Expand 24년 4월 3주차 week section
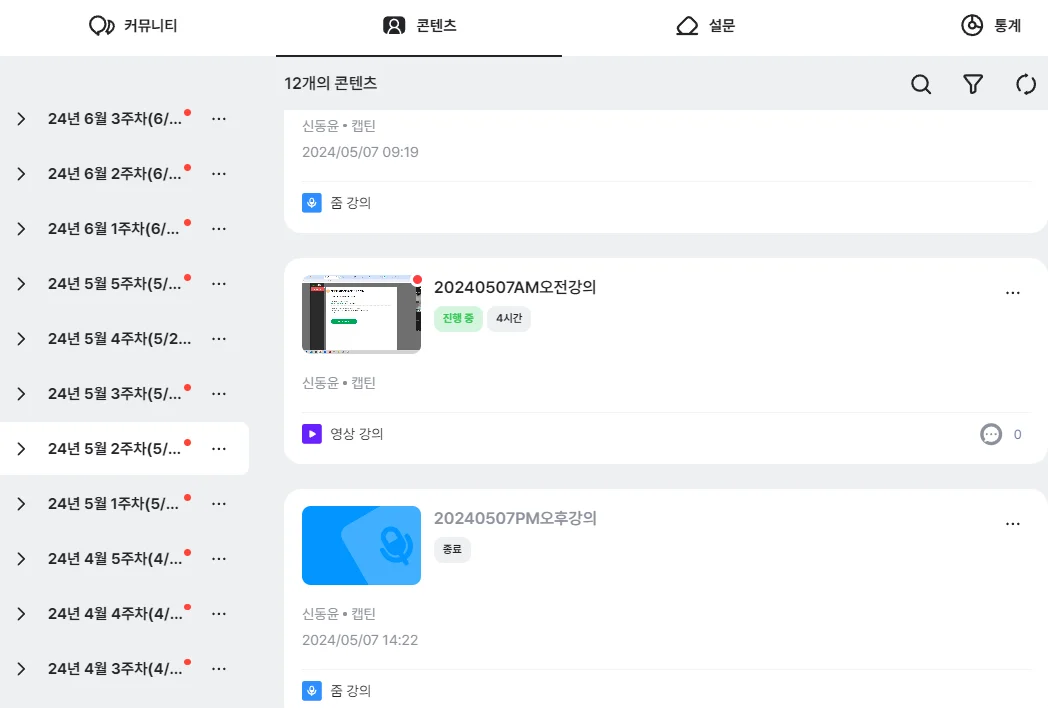The image size is (1048, 708). point(20,668)
